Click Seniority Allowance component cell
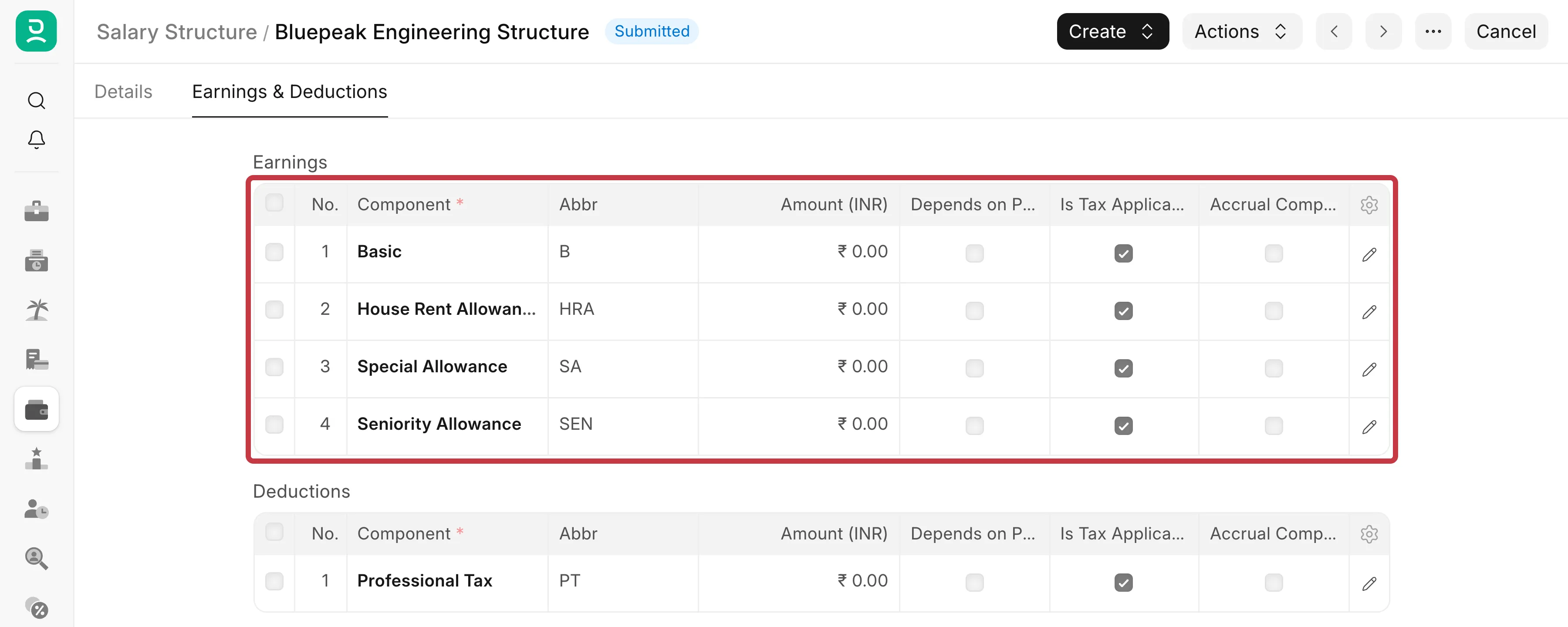The image size is (1568, 627). click(447, 426)
